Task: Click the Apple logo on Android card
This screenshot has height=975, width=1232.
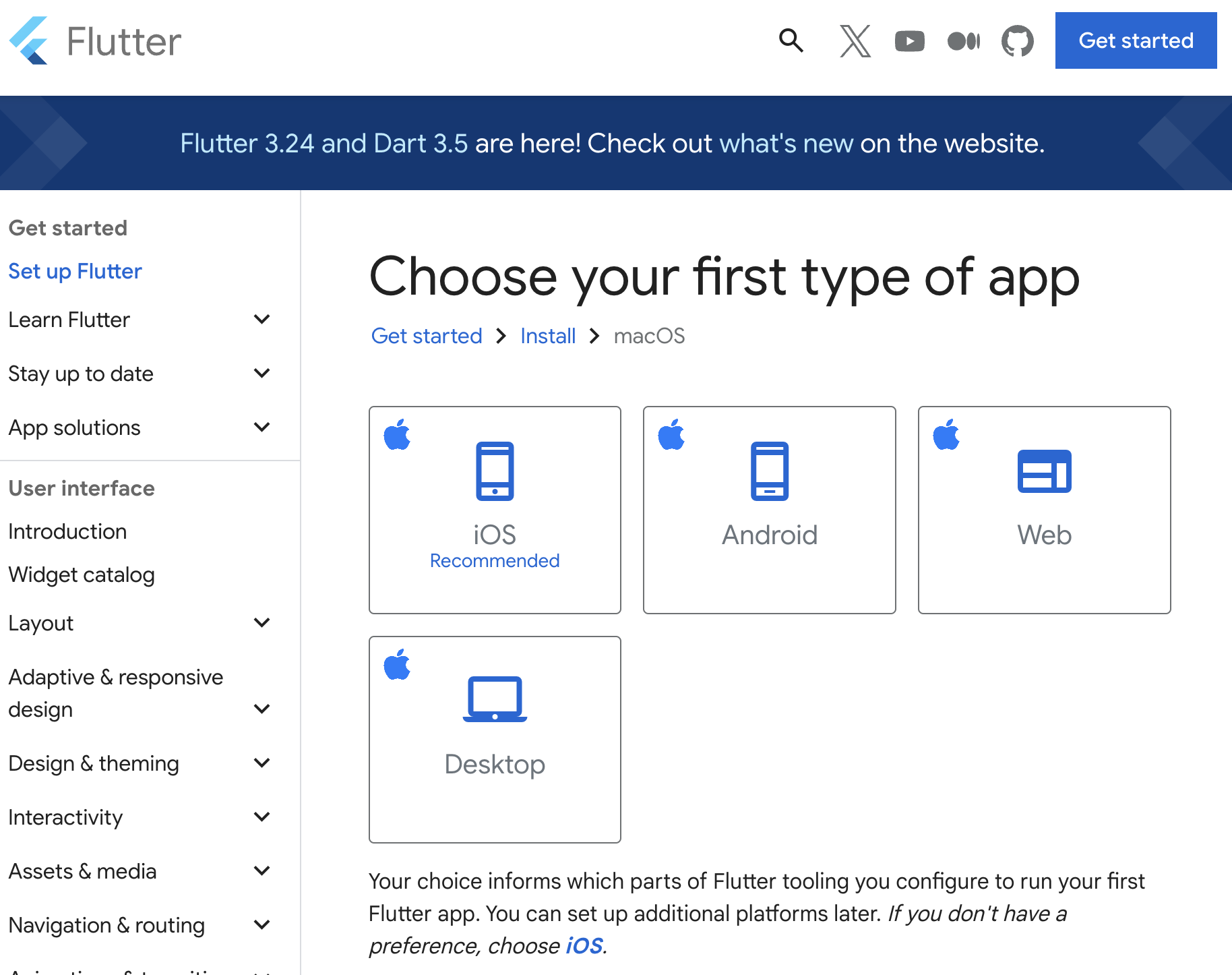Action: click(x=671, y=434)
